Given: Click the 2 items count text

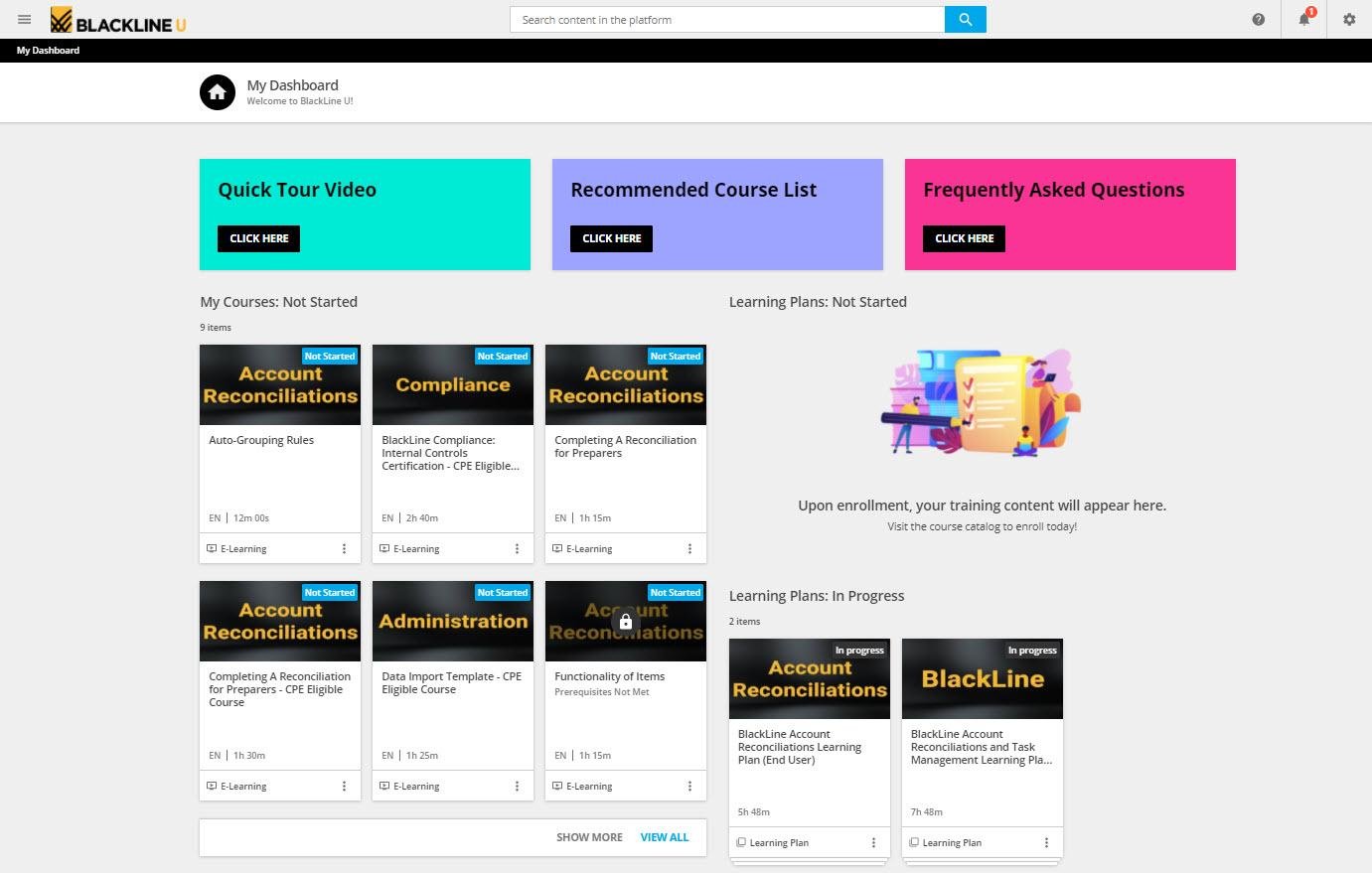Looking at the screenshot, I should pos(745,622).
